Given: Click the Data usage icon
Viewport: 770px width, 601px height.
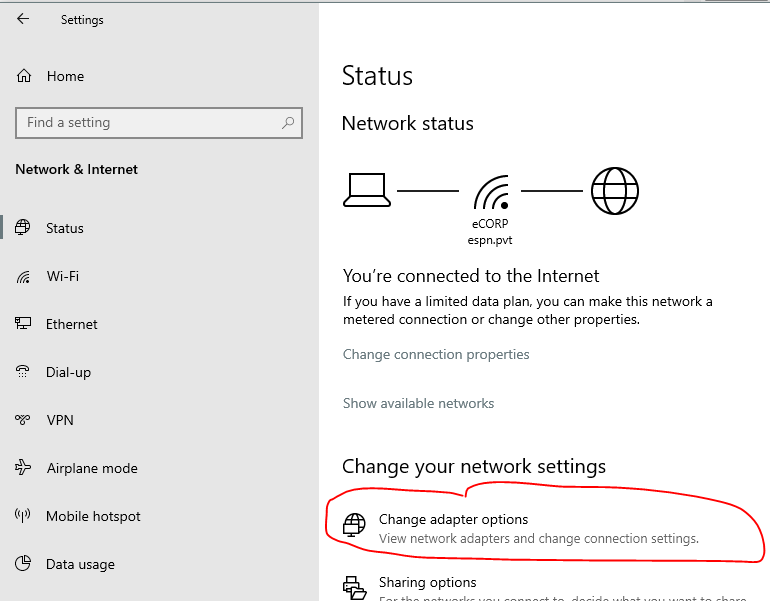Looking at the screenshot, I should pos(24,564).
